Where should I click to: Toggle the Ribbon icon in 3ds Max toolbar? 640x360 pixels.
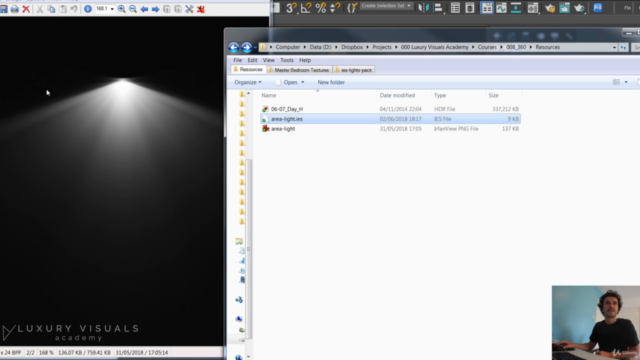tap(487, 7)
